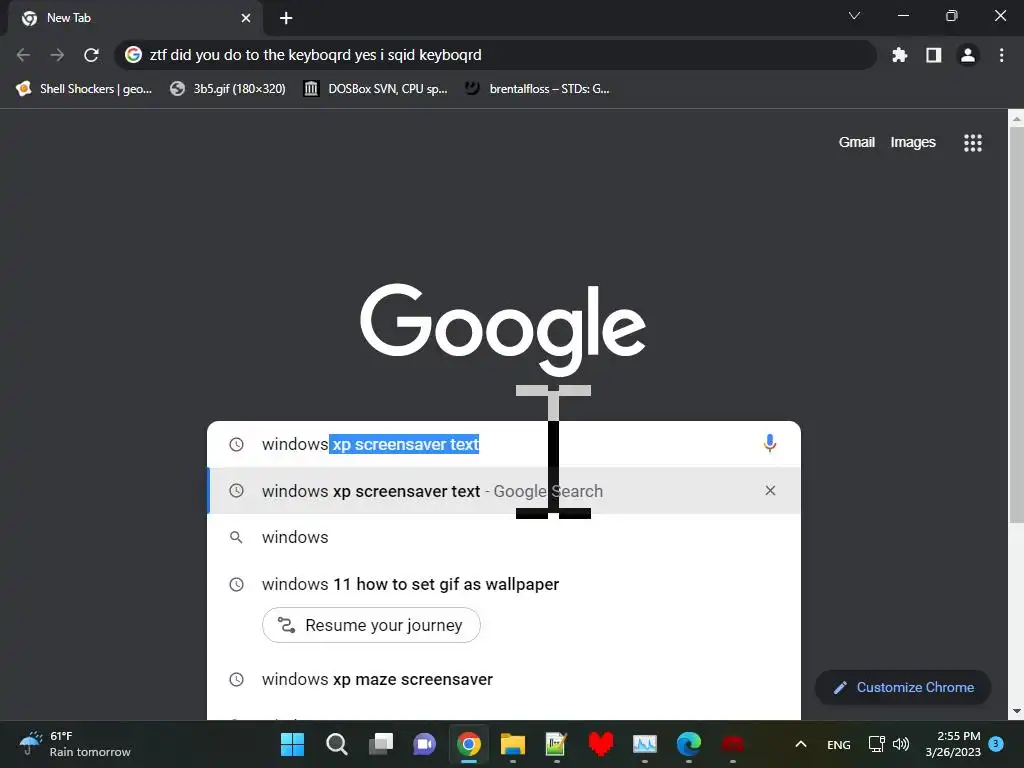1024x768 pixels.
Task: Click the Google icon in the address bar
Action: pyautogui.click(x=133, y=55)
